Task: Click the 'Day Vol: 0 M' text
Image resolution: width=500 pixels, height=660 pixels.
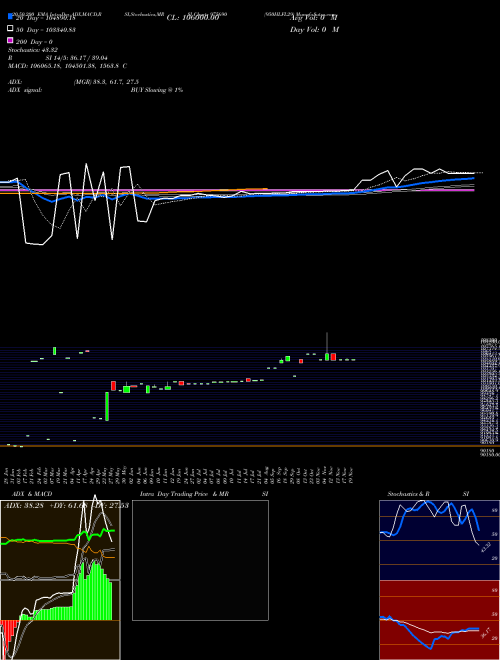Action: click(x=314, y=29)
